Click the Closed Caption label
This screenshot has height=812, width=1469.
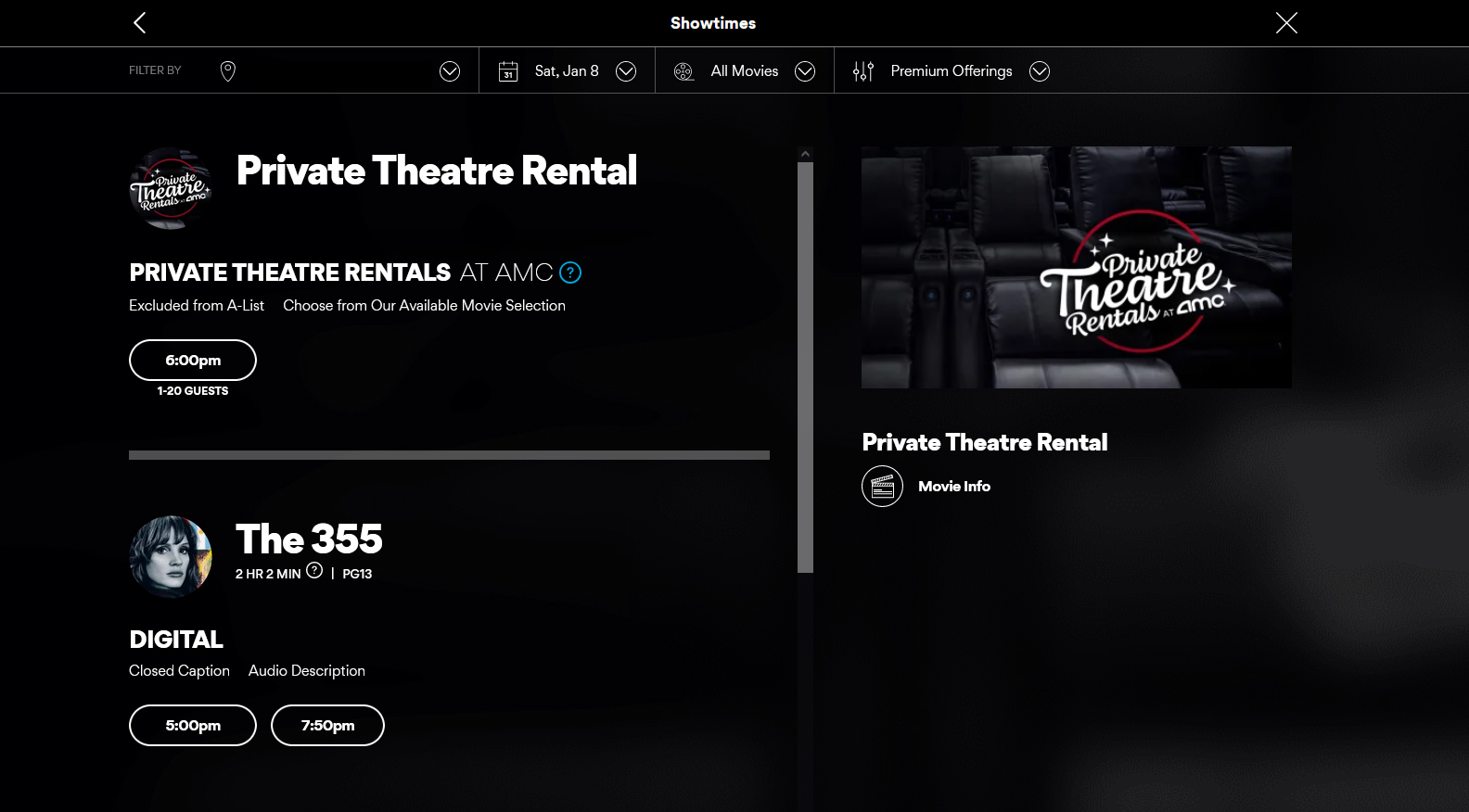pyautogui.click(x=179, y=670)
